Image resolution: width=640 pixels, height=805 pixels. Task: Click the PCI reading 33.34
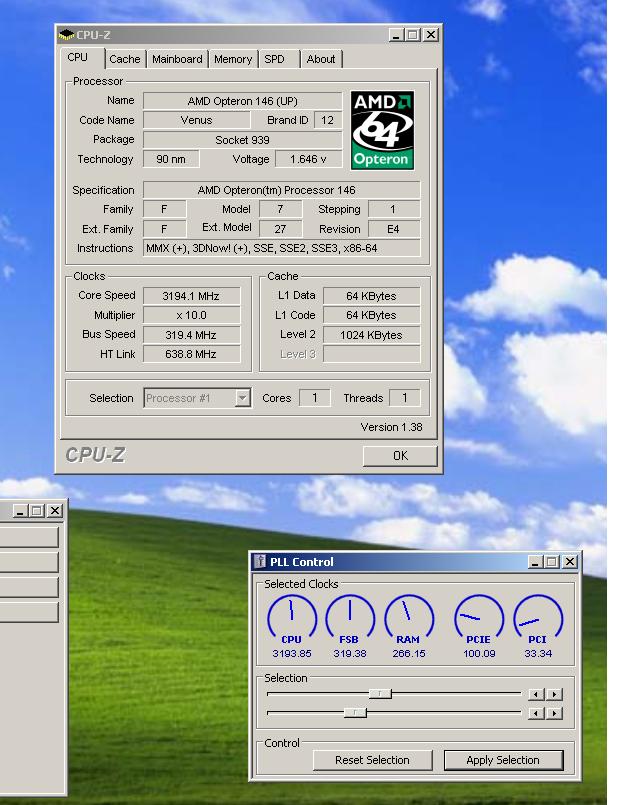click(538, 654)
